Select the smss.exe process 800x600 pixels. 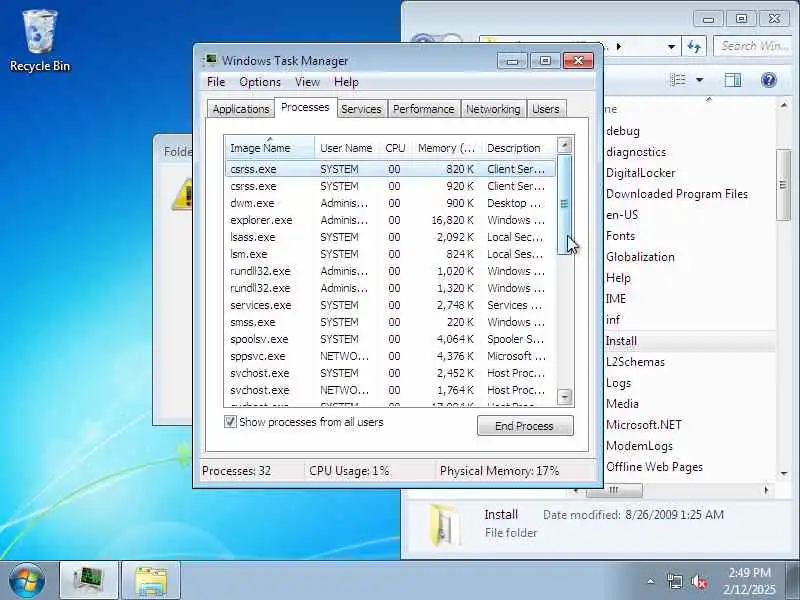(x=390, y=322)
